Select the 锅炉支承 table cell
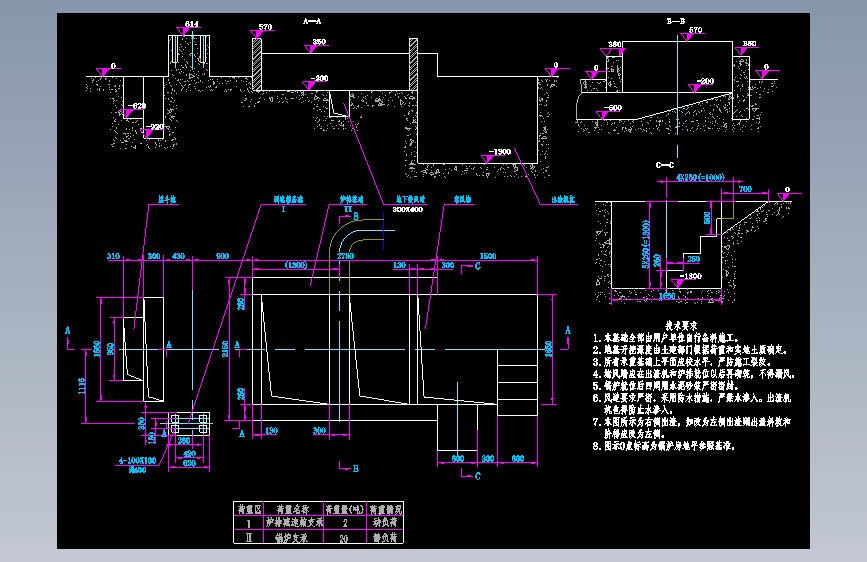Screen dimensions: 867x562 (292, 538)
